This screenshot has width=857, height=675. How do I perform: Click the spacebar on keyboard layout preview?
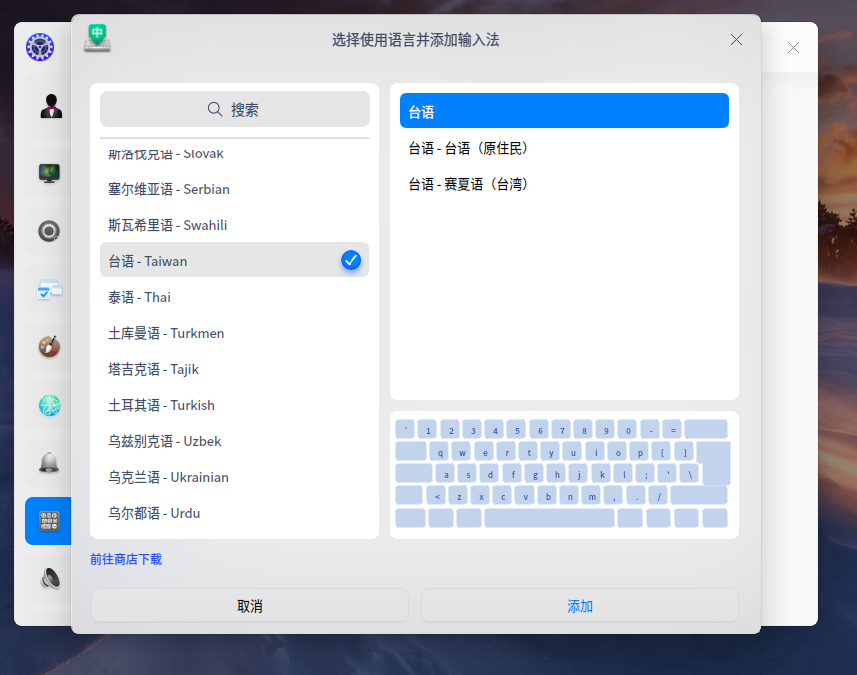click(549, 518)
